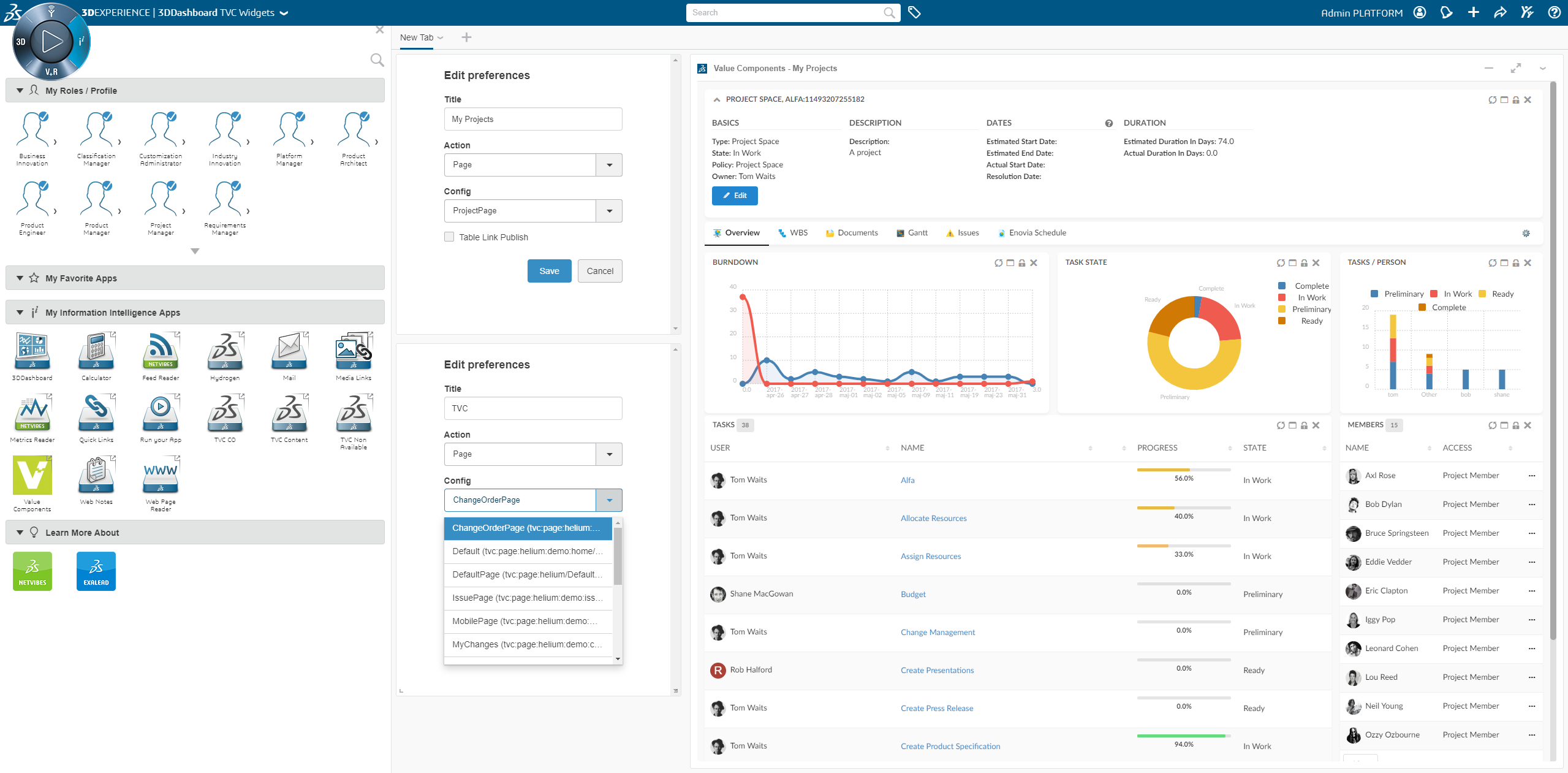Click the EXALEAD tile icon
The height and width of the screenshot is (773, 1568).
click(96, 571)
